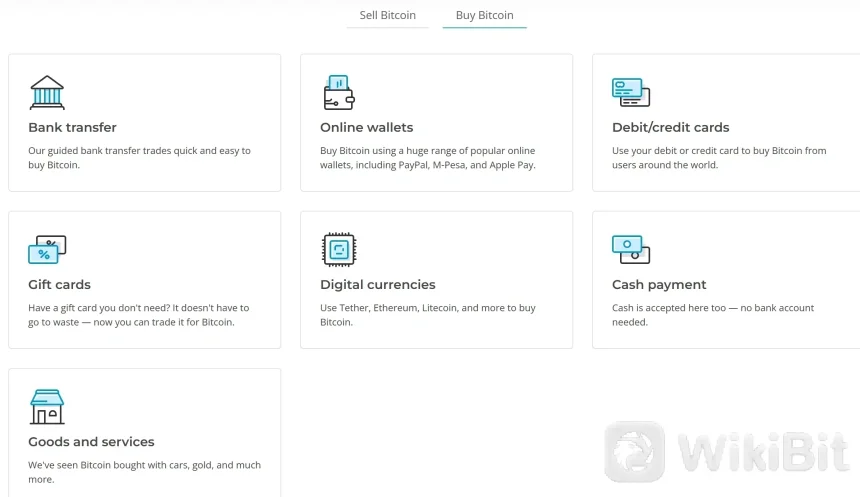
Task: Click the PayPal, M-Pesa, Apple Pay description
Action: coord(428,158)
